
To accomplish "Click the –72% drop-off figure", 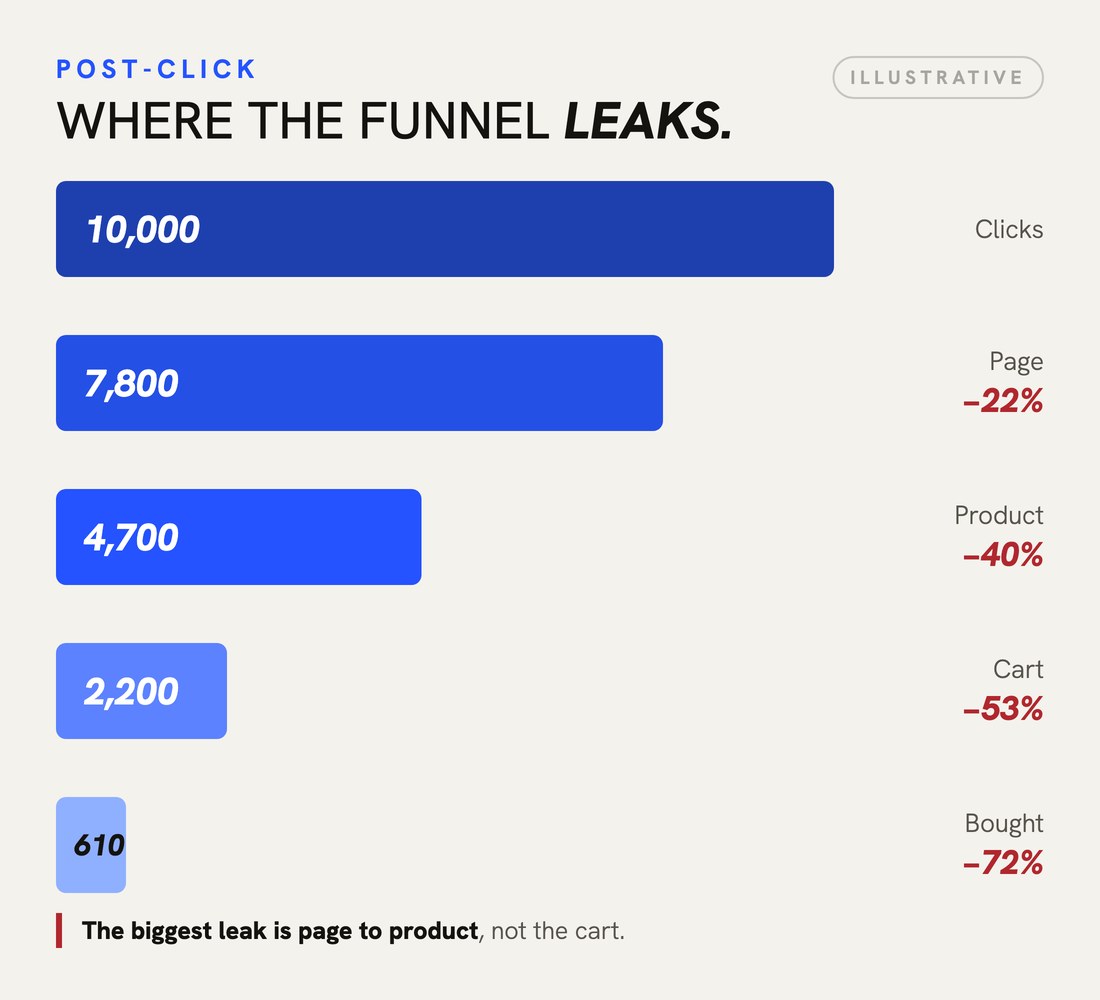I will (1003, 862).
